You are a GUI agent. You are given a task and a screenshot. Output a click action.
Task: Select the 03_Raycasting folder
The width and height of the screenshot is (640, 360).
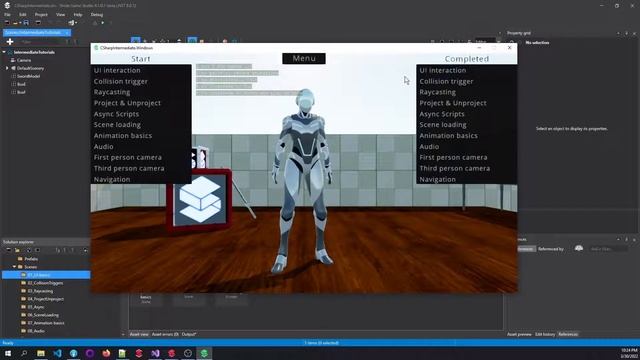[x=40, y=291]
